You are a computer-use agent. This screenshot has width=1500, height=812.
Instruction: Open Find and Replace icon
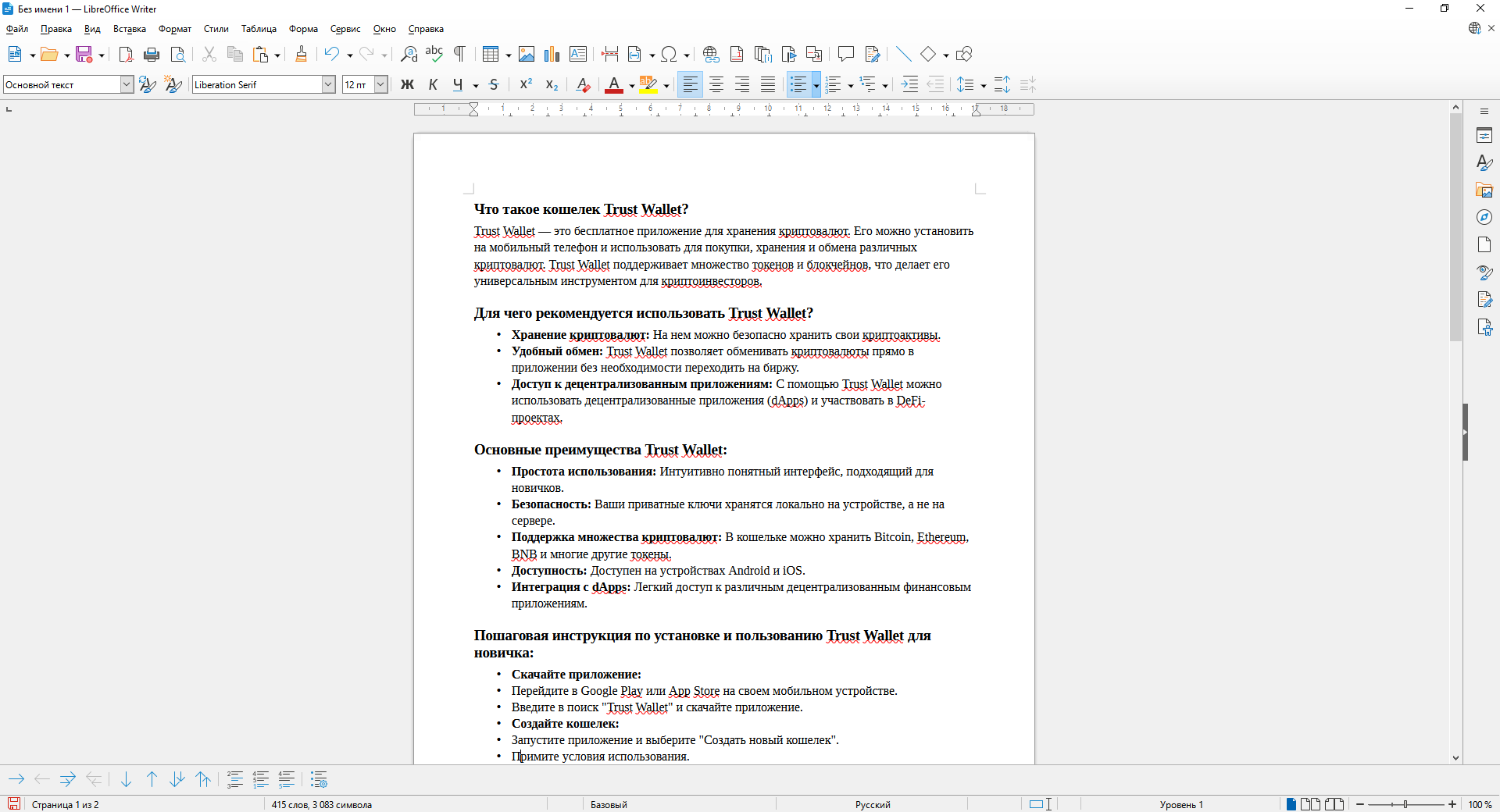pyautogui.click(x=409, y=54)
